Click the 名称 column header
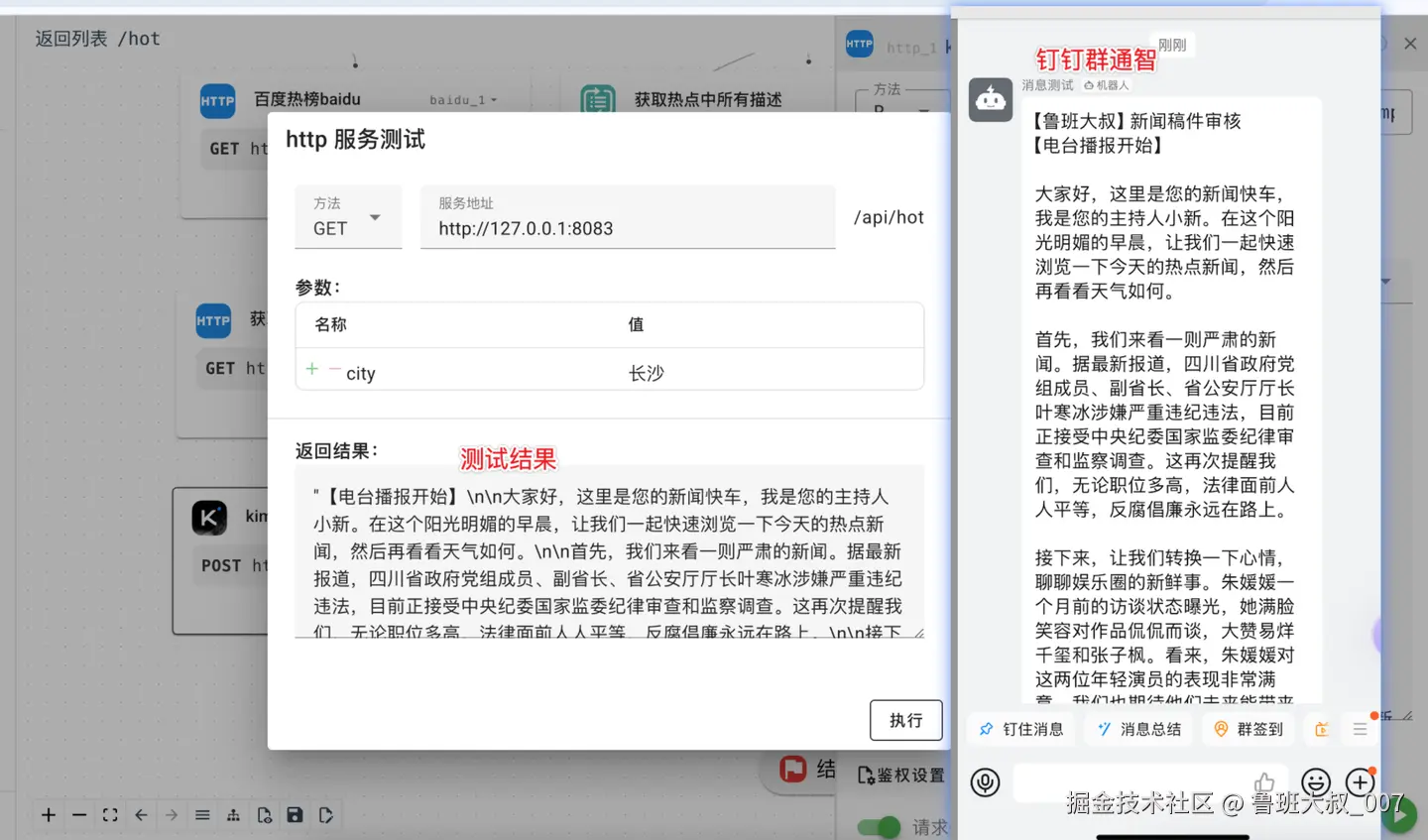Image resolution: width=1428 pixels, height=840 pixels. click(330, 324)
